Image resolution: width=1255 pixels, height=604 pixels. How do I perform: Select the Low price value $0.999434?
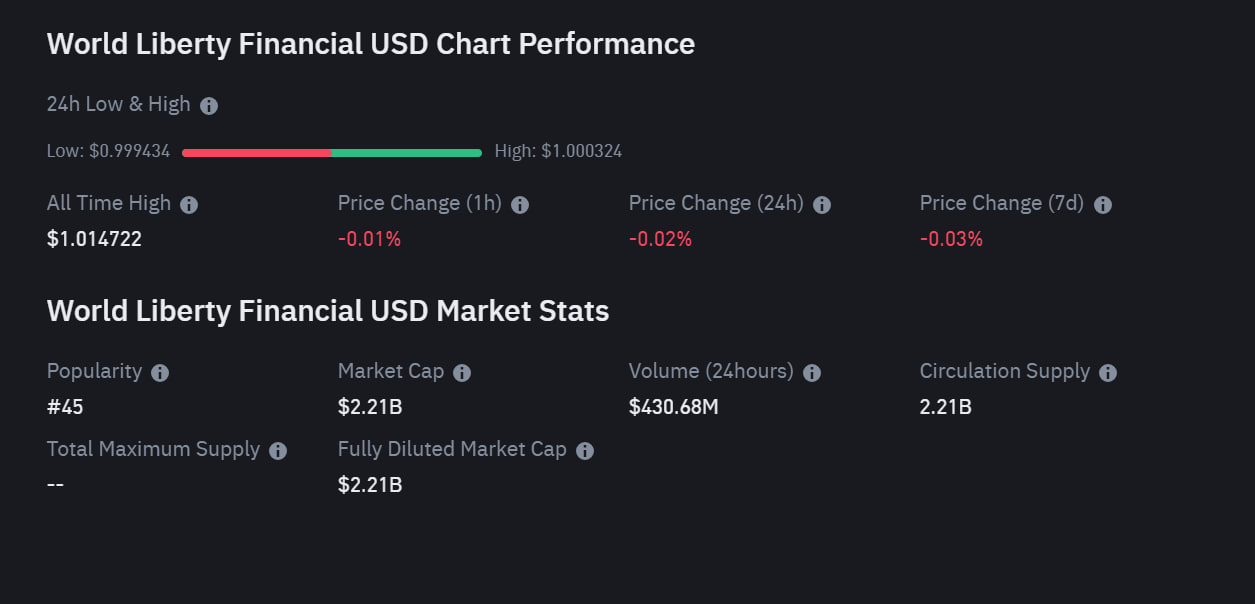pos(110,151)
